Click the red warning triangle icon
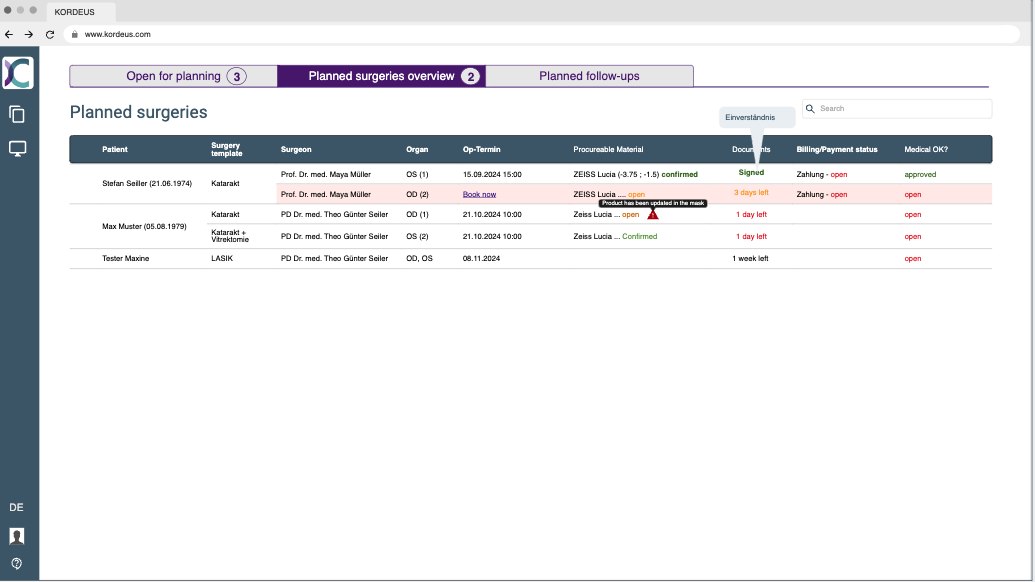This screenshot has width=1035, height=582. [653, 214]
